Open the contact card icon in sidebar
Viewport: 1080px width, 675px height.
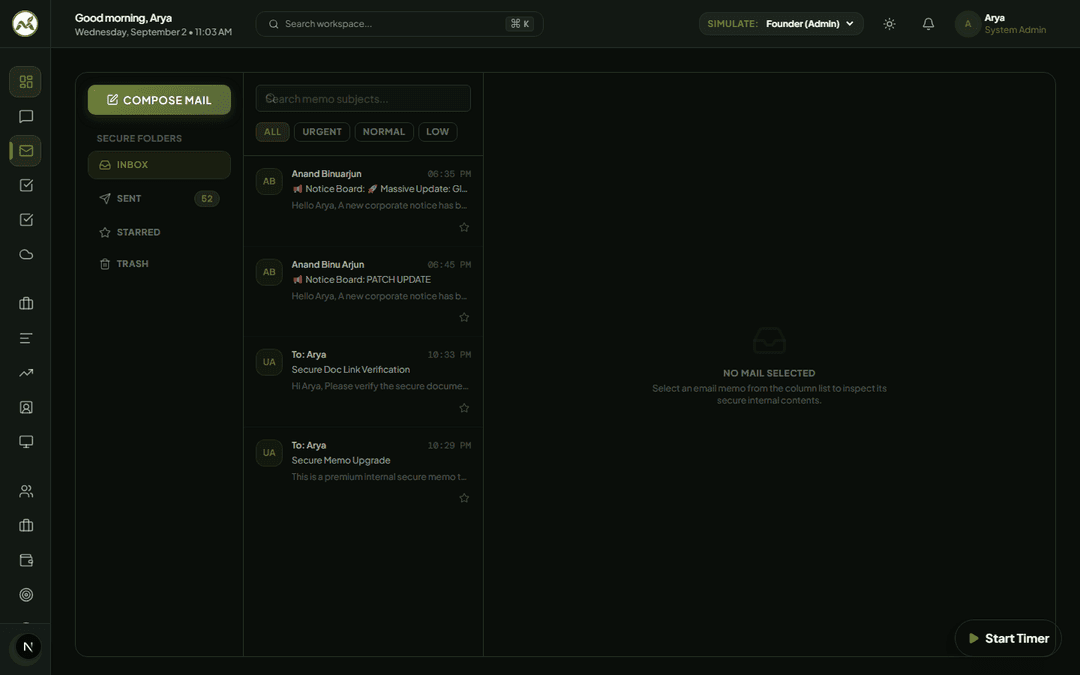25,407
